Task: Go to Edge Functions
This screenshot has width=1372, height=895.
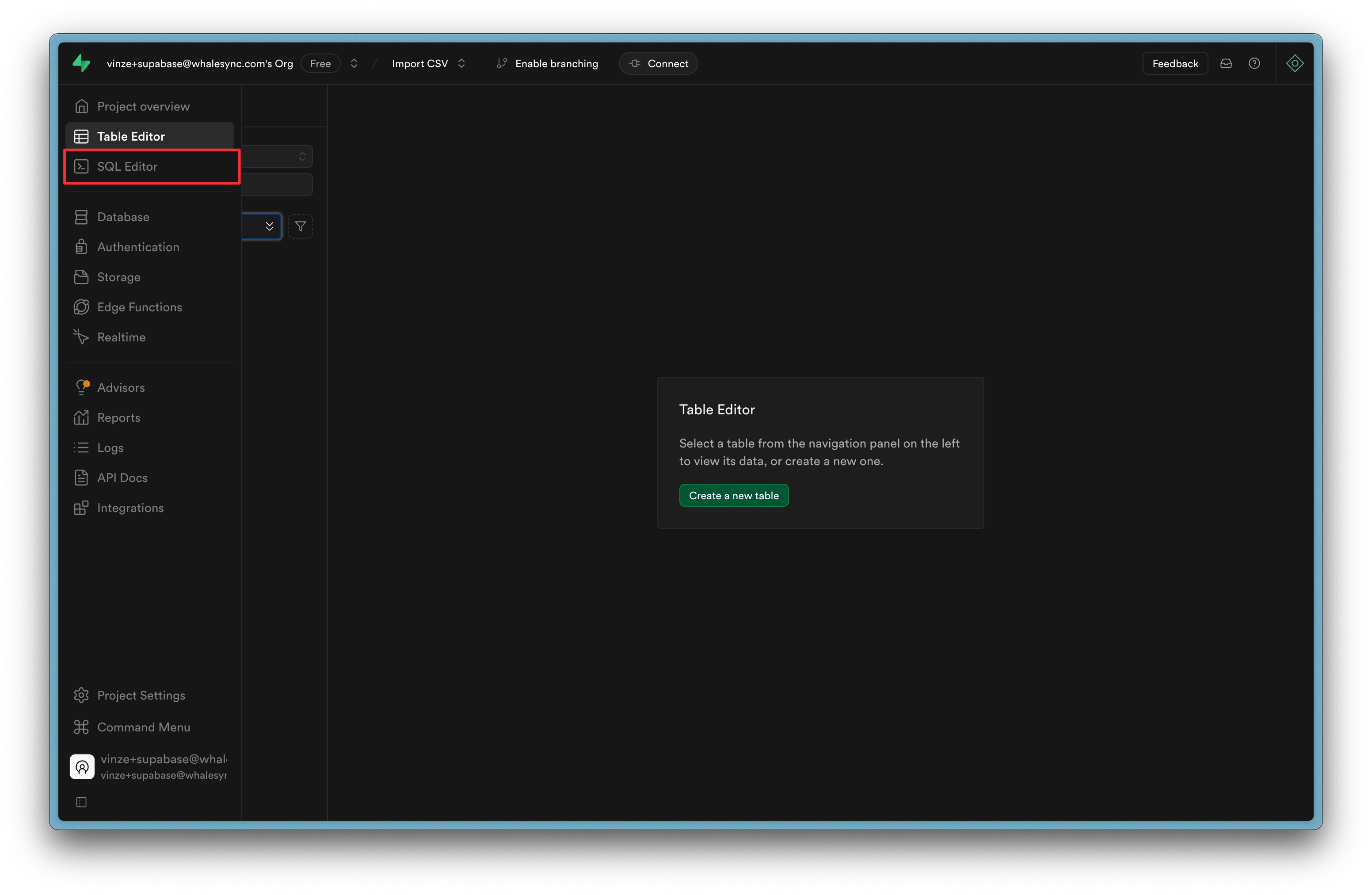Action: (x=150, y=307)
